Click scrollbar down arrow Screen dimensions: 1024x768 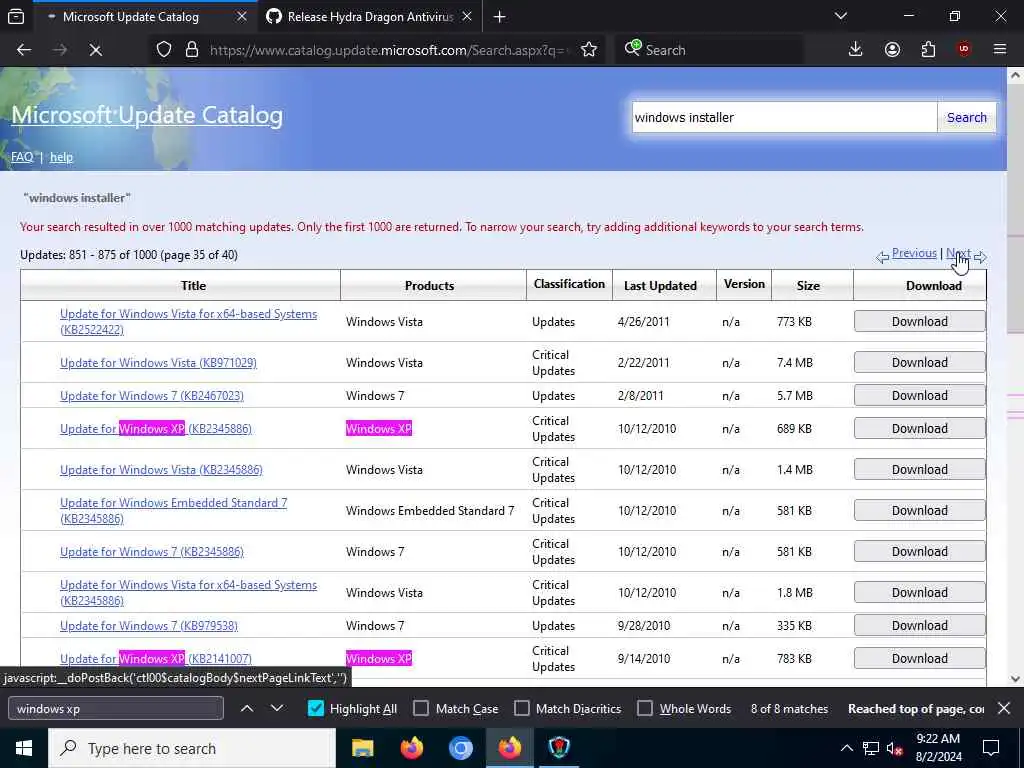(1015, 679)
